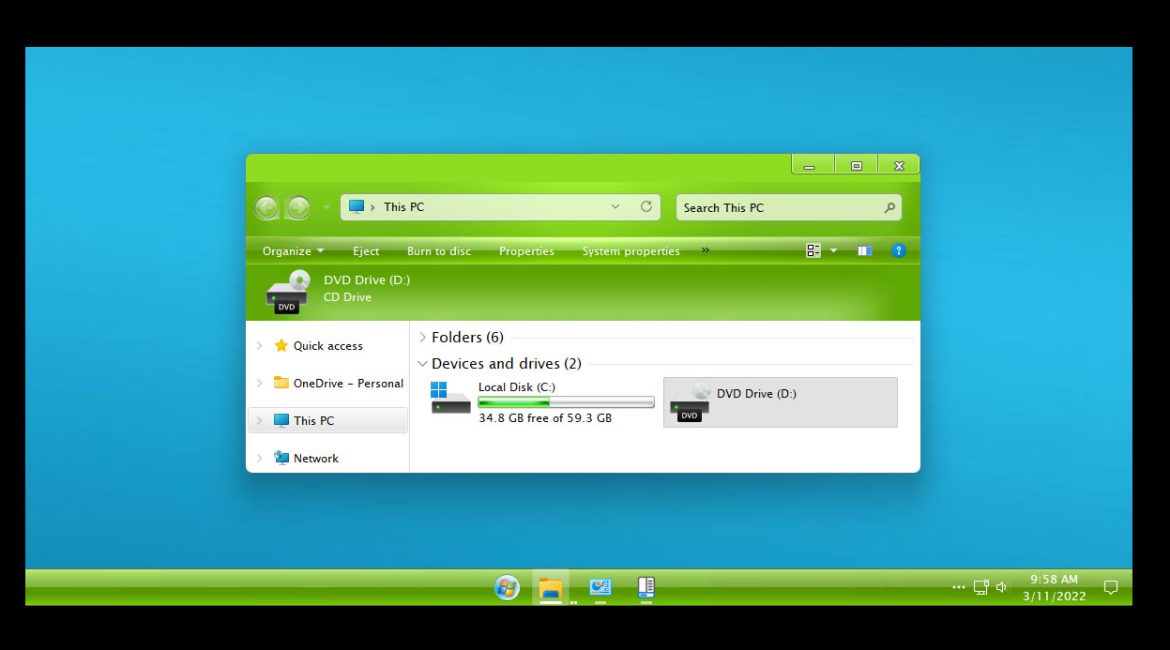1170x650 pixels.
Task: Collapse the Devices and drives group
Action: tap(423, 364)
